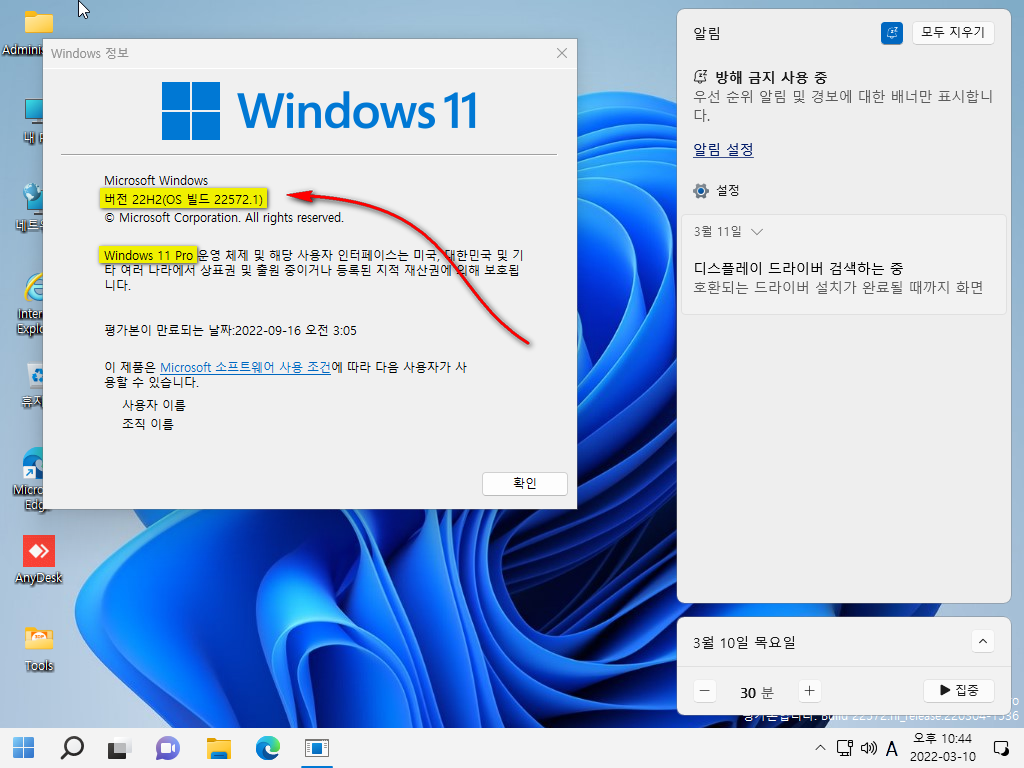Open the Microsoft Edge desktop shortcut
Screen dimensions: 1024x768
click(x=30, y=478)
